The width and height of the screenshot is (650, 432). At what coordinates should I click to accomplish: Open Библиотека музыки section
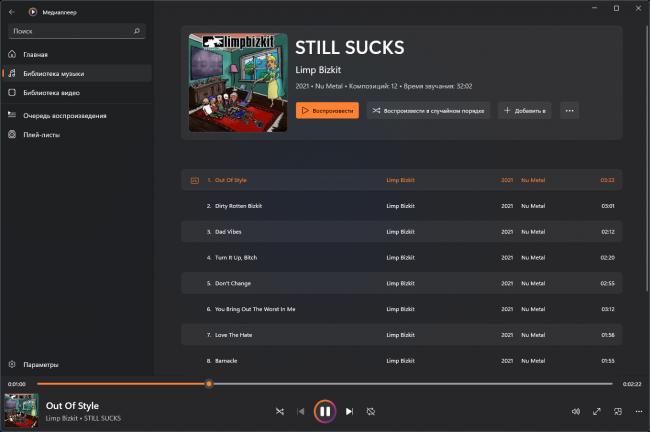(77, 73)
